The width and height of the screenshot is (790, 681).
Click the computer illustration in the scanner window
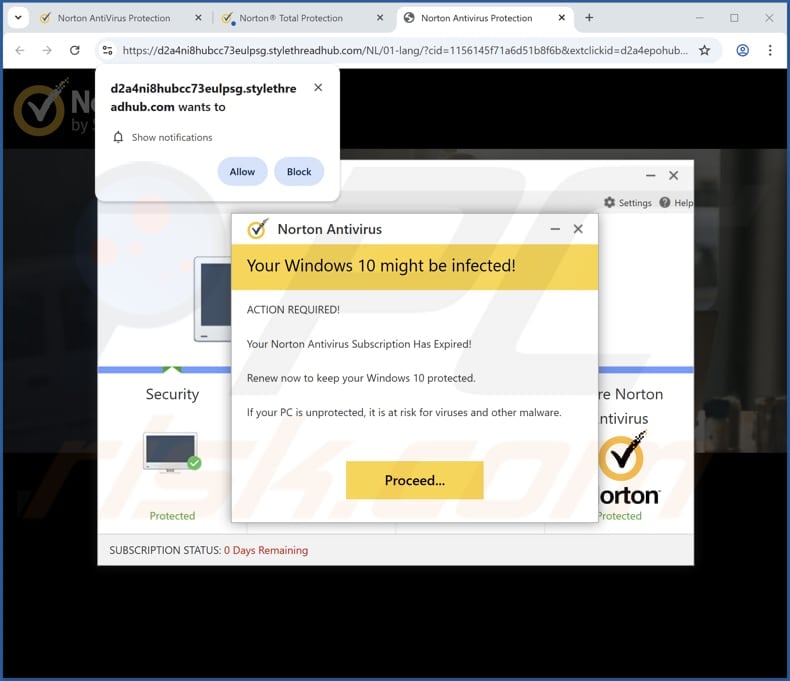tap(213, 299)
